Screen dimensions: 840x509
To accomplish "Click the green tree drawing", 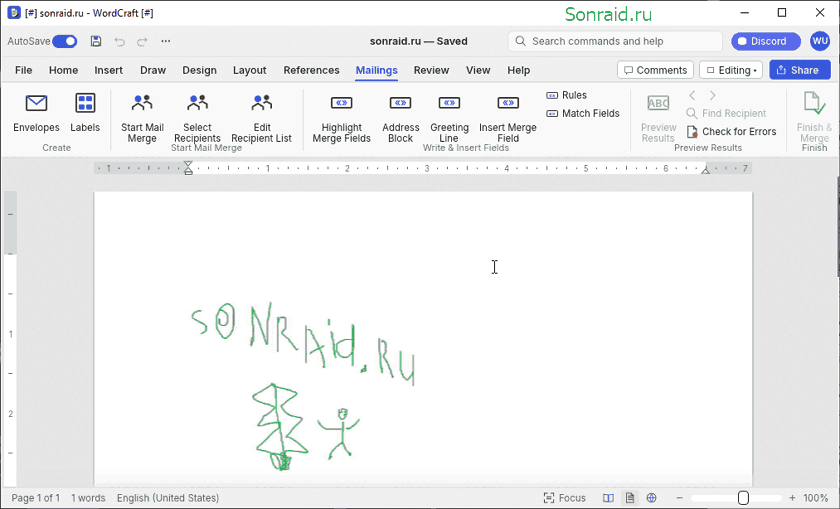I will [279, 427].
